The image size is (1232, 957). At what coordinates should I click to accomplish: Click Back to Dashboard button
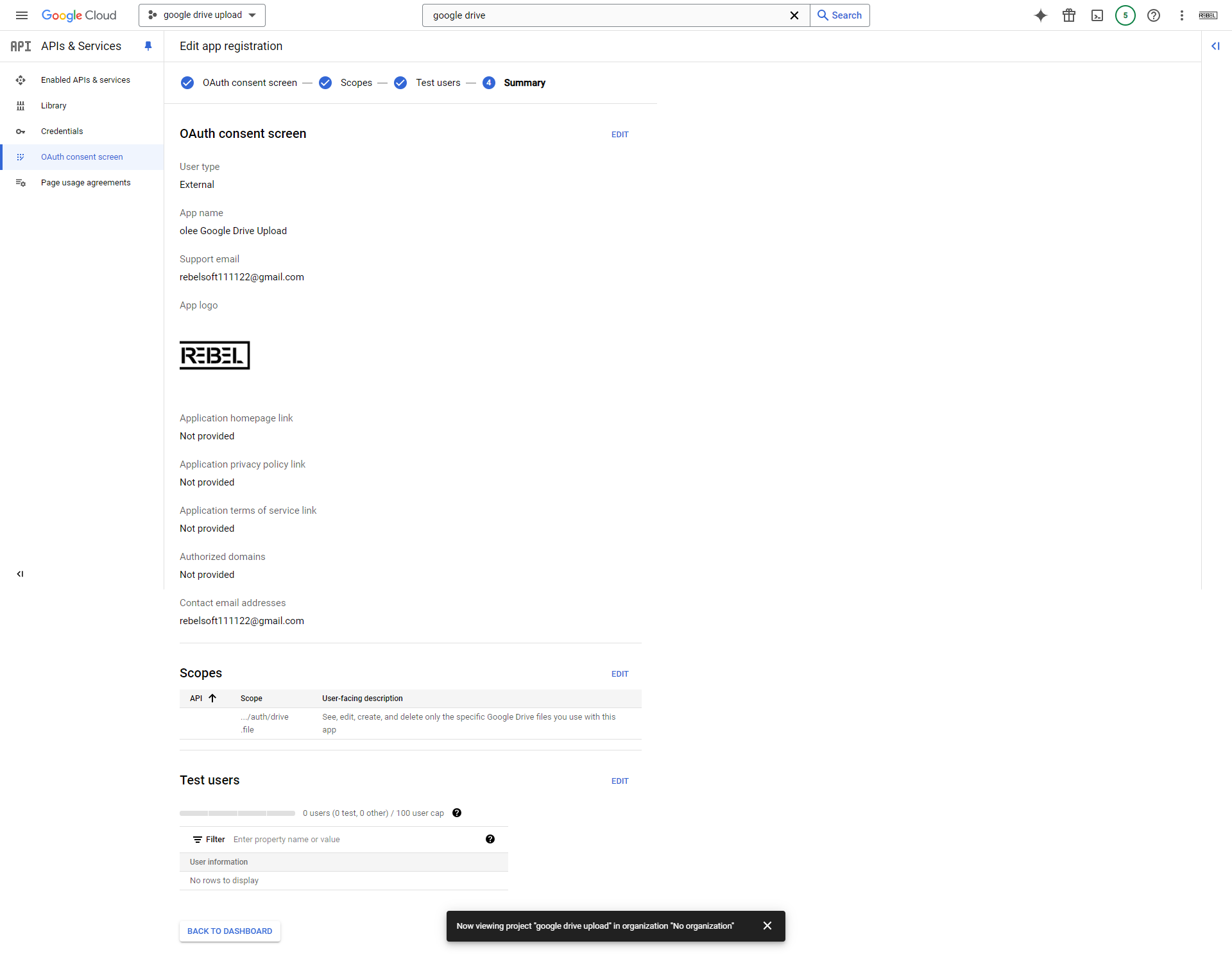pos(230,931)
